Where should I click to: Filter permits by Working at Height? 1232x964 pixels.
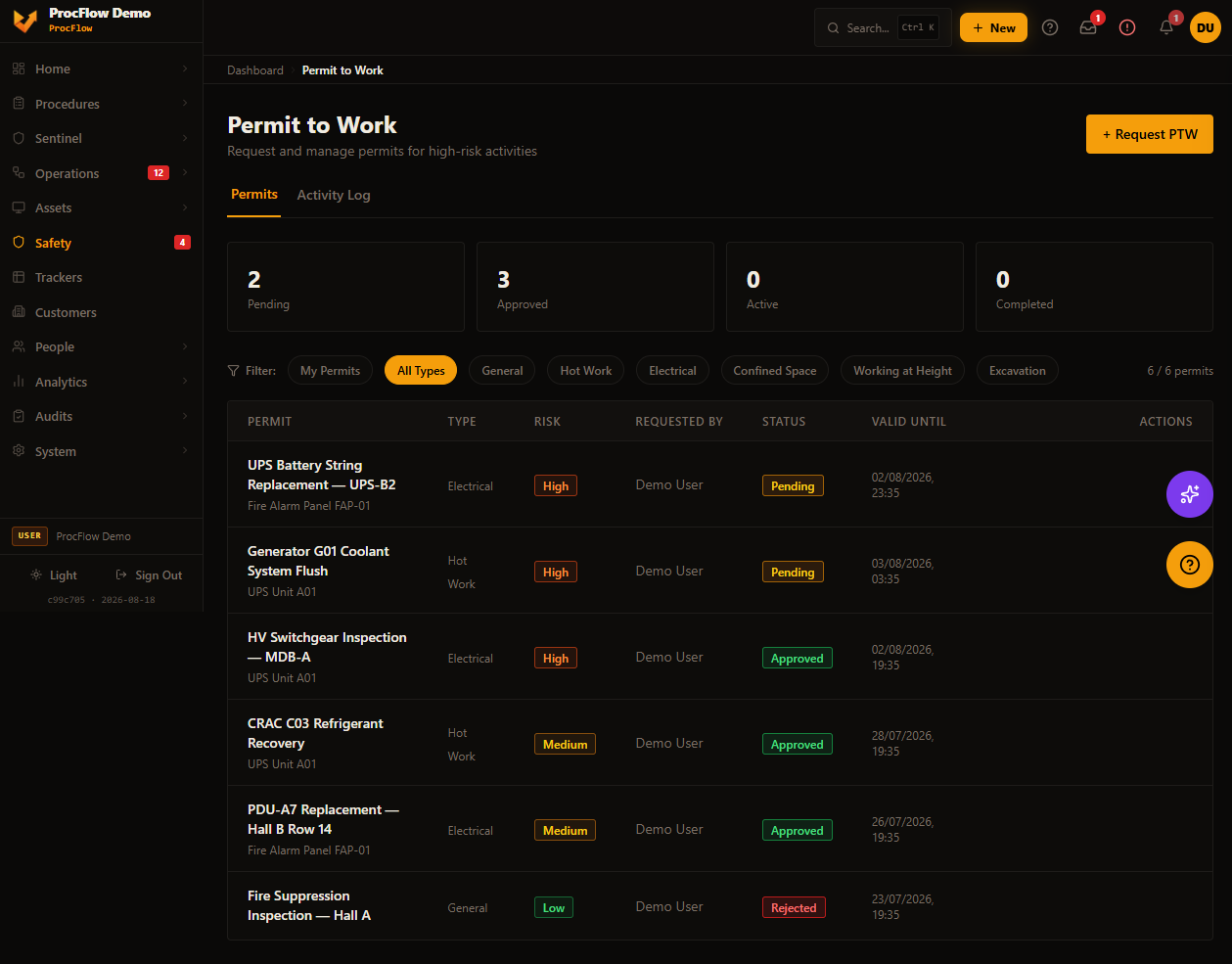pos(902,370)
